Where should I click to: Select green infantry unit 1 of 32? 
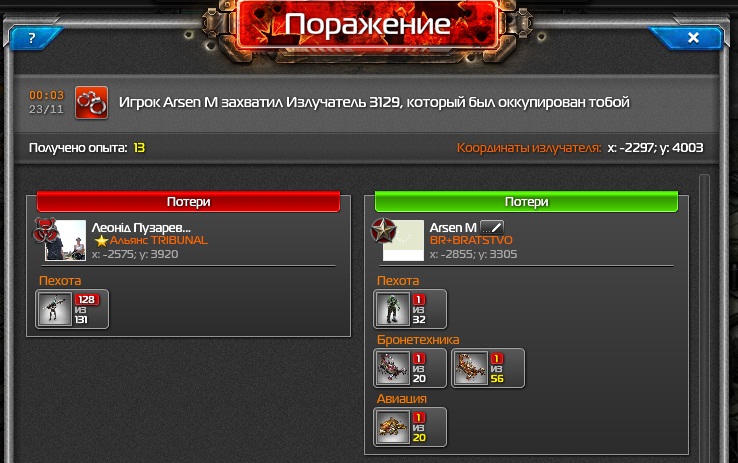click(x=410, y=309)
